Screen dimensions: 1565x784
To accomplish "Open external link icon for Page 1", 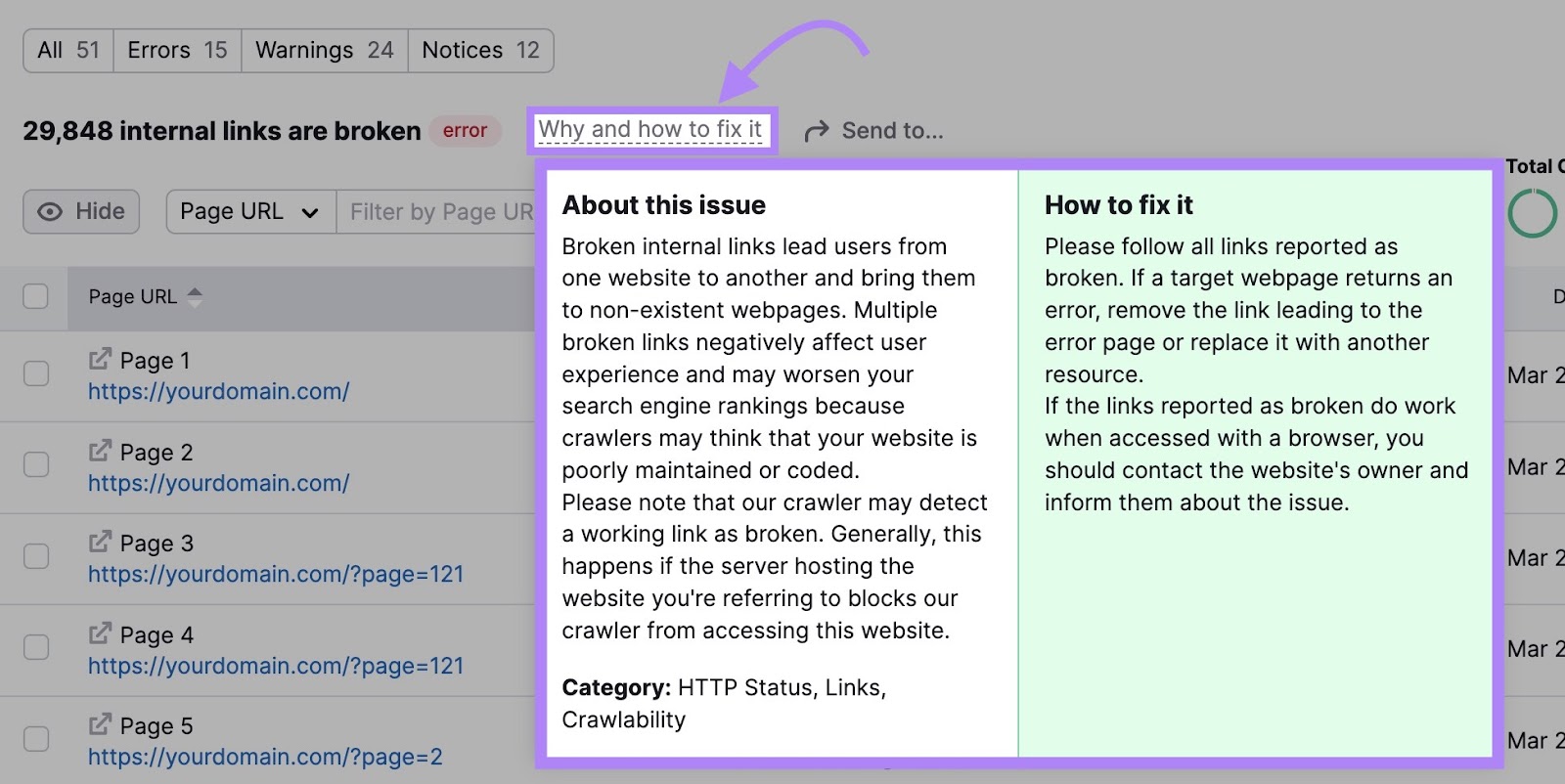I will point(100,360).
